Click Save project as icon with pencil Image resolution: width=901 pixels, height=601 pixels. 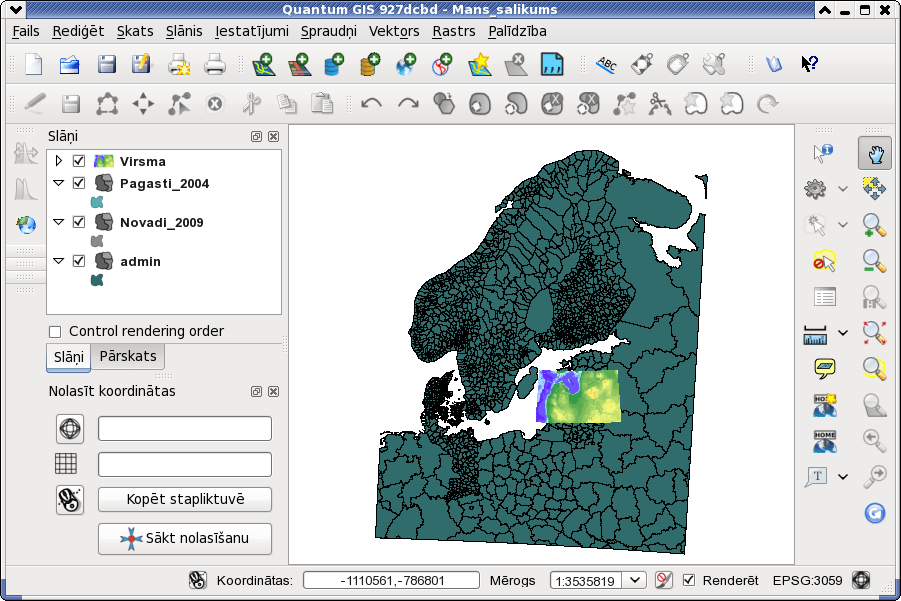(142, 64)
